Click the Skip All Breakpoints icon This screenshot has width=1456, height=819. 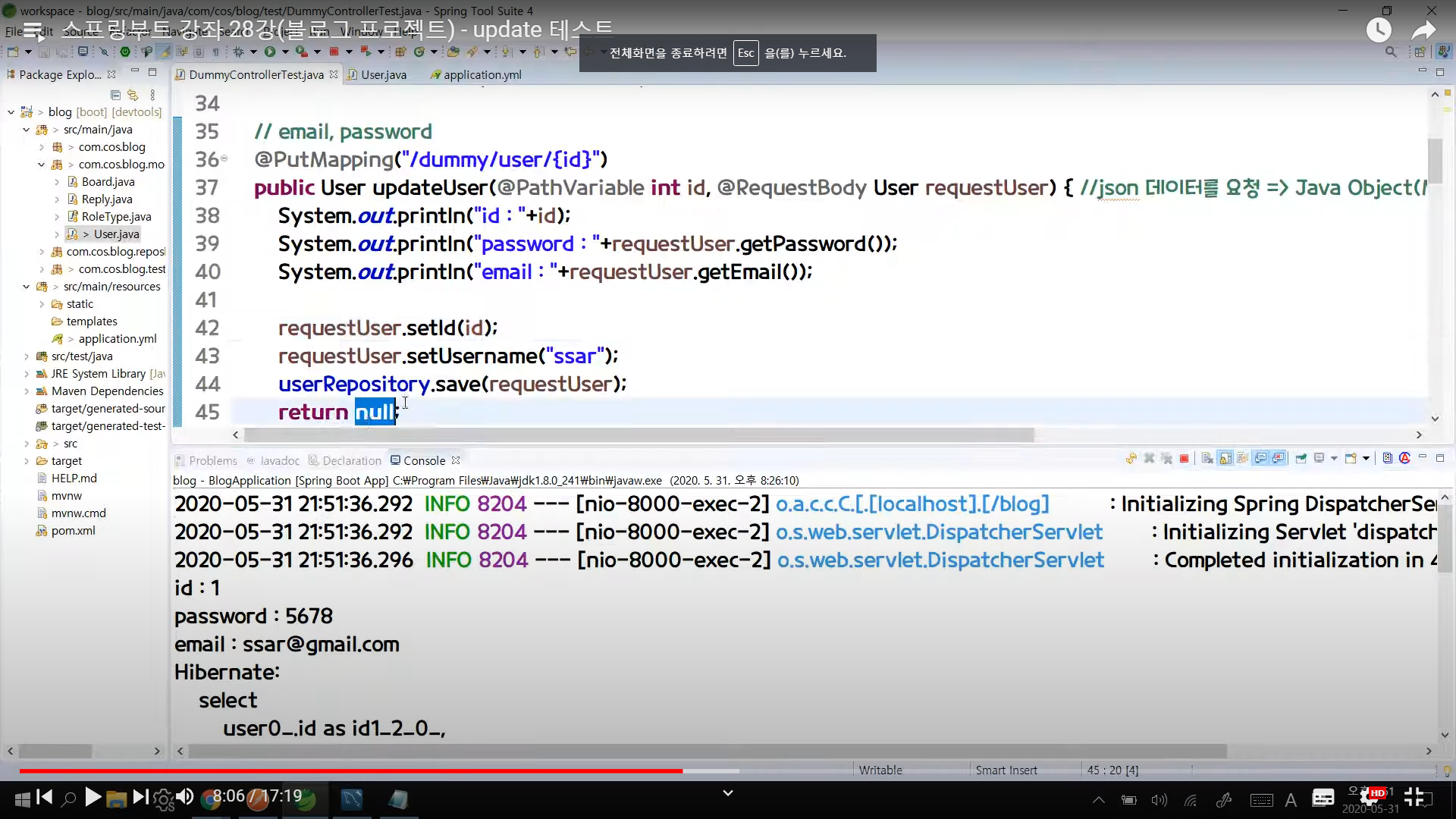104,52
